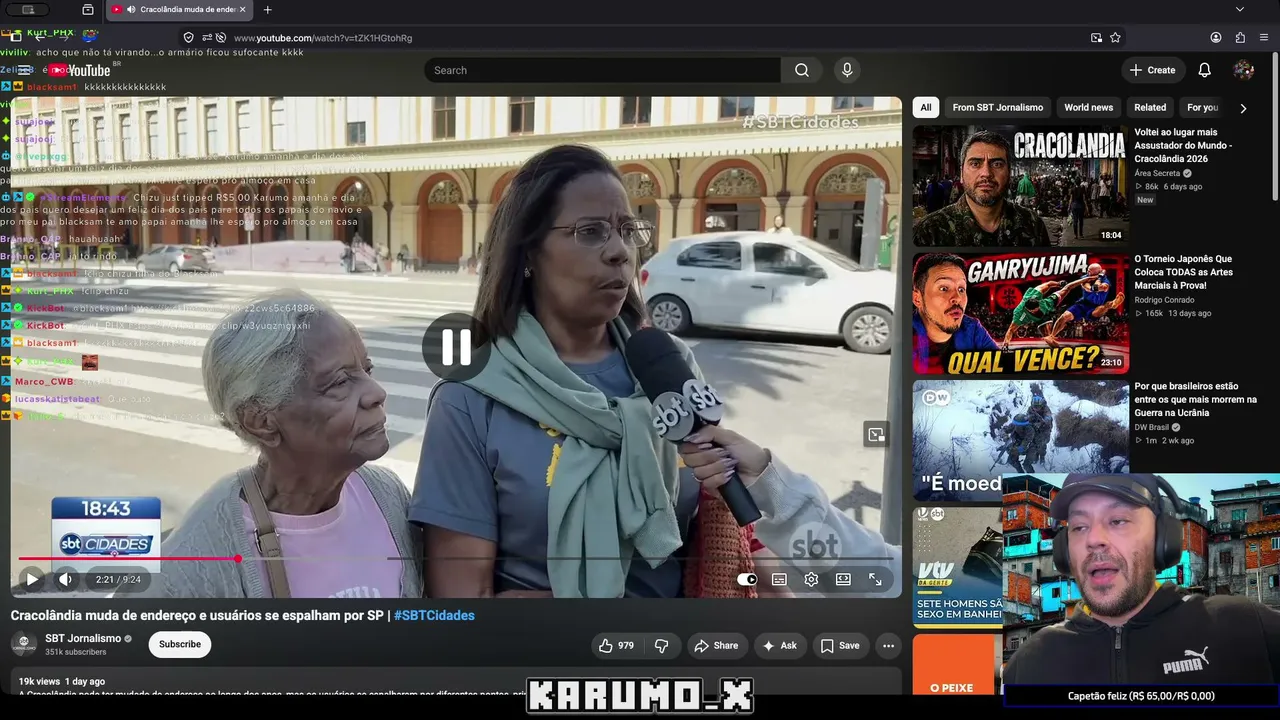Open Cracolândia 2026 video thumbnail
1280x720 pixels.
[x=1020, y=186]
